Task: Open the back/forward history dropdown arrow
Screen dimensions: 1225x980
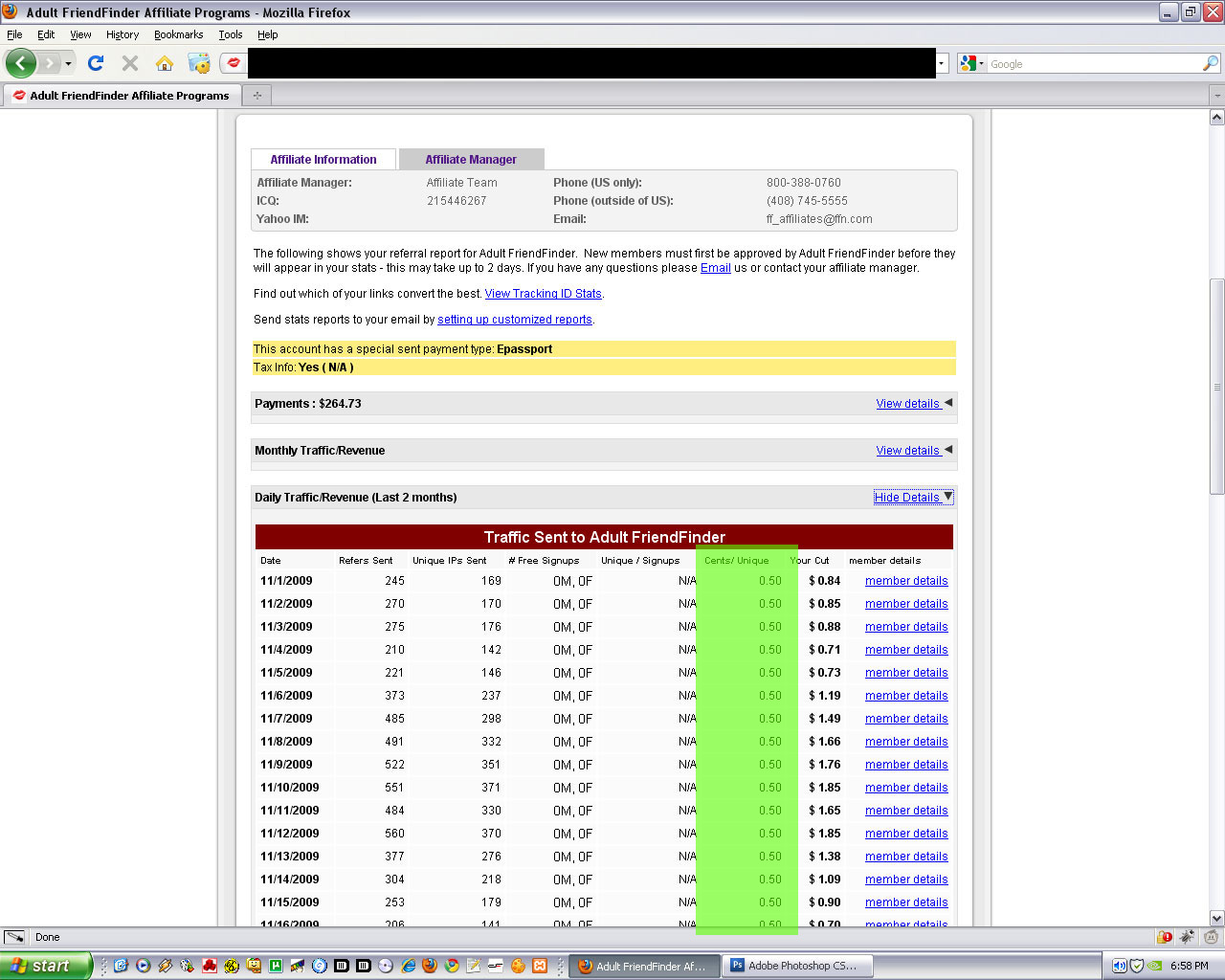Action: point(68,63)
